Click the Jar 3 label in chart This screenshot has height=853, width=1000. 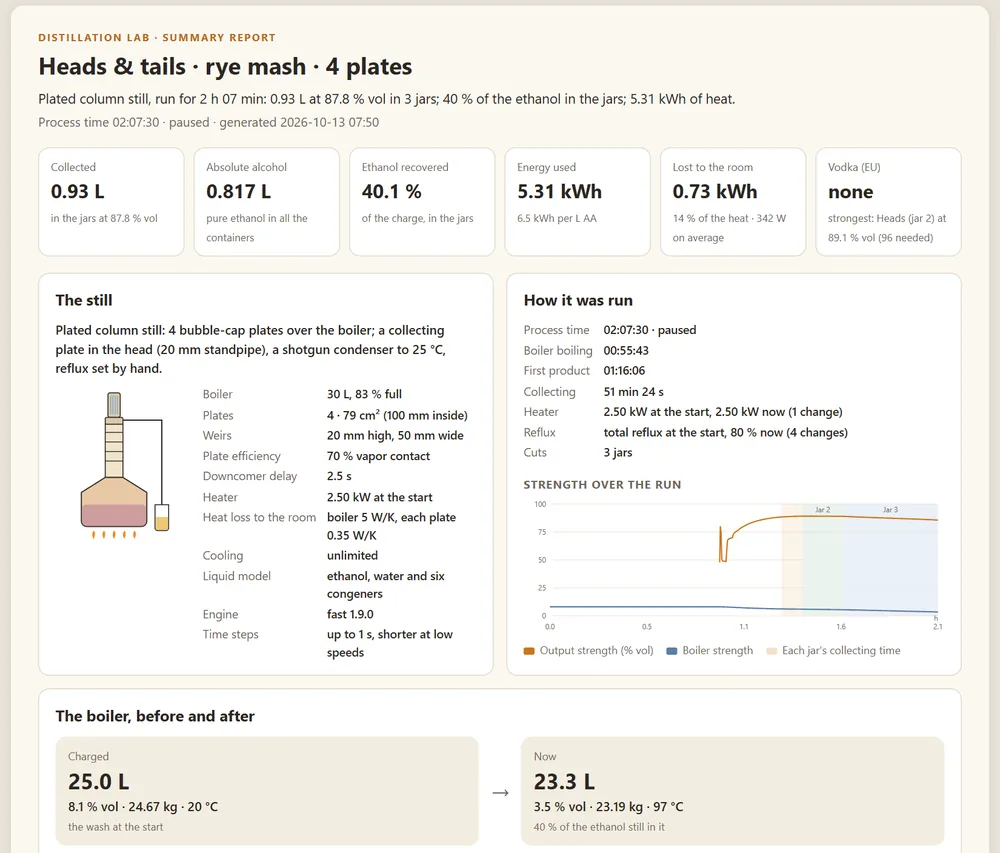pos(890,509)
